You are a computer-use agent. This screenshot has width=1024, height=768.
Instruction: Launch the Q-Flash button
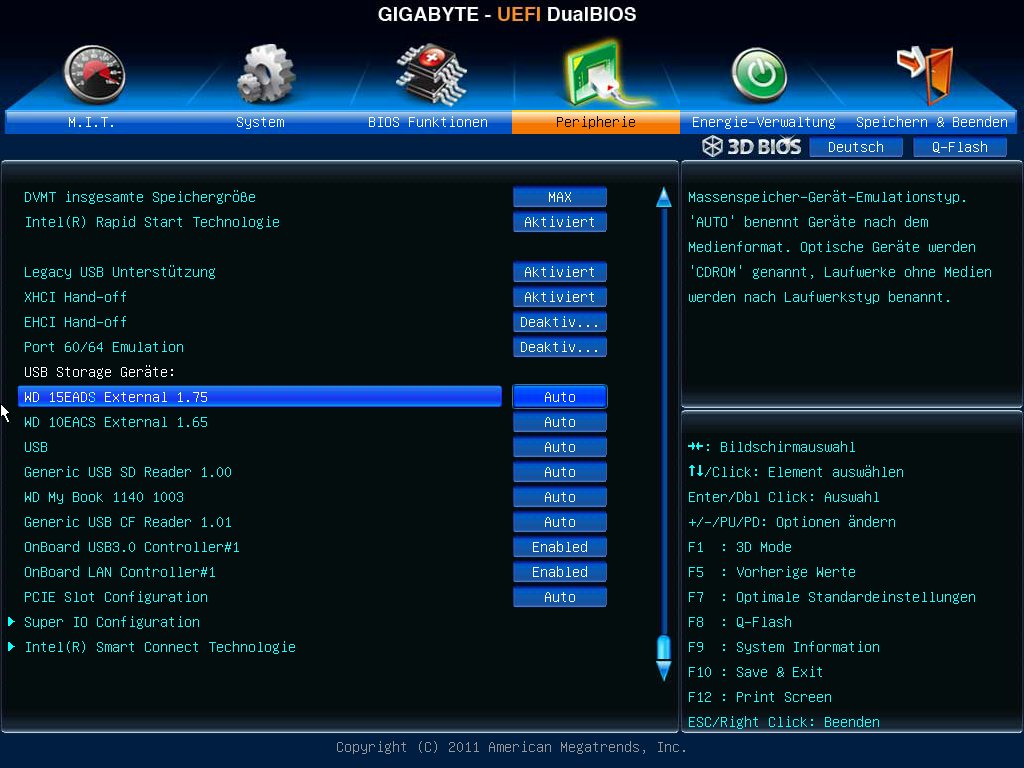[959, 147]
